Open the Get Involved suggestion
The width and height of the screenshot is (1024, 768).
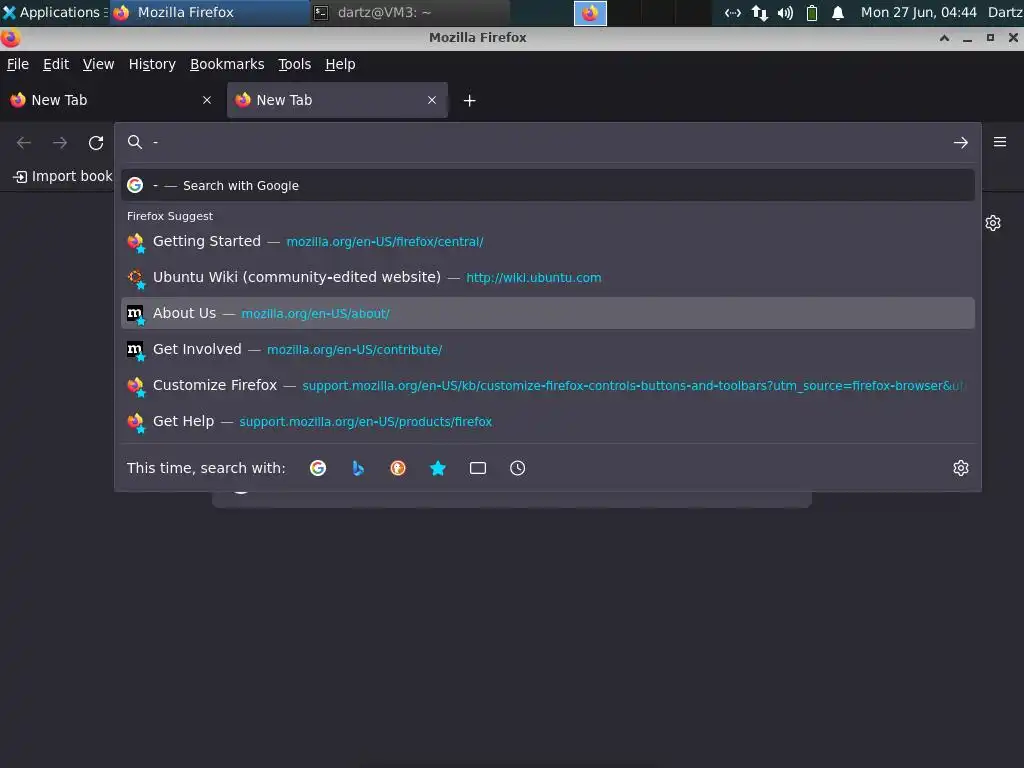click(x=547, y=349)
